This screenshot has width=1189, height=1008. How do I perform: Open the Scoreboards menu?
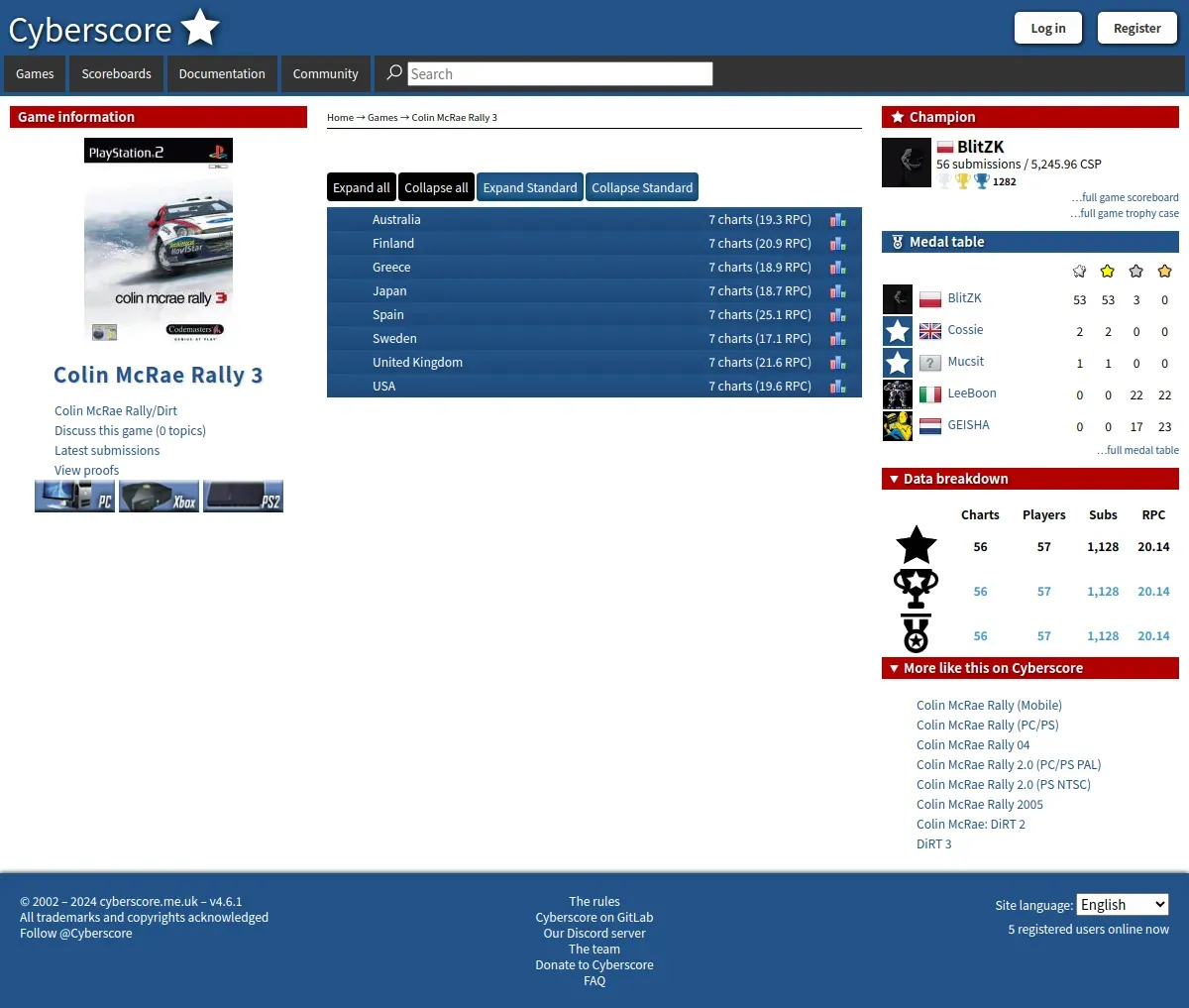(x=117, y=73)
